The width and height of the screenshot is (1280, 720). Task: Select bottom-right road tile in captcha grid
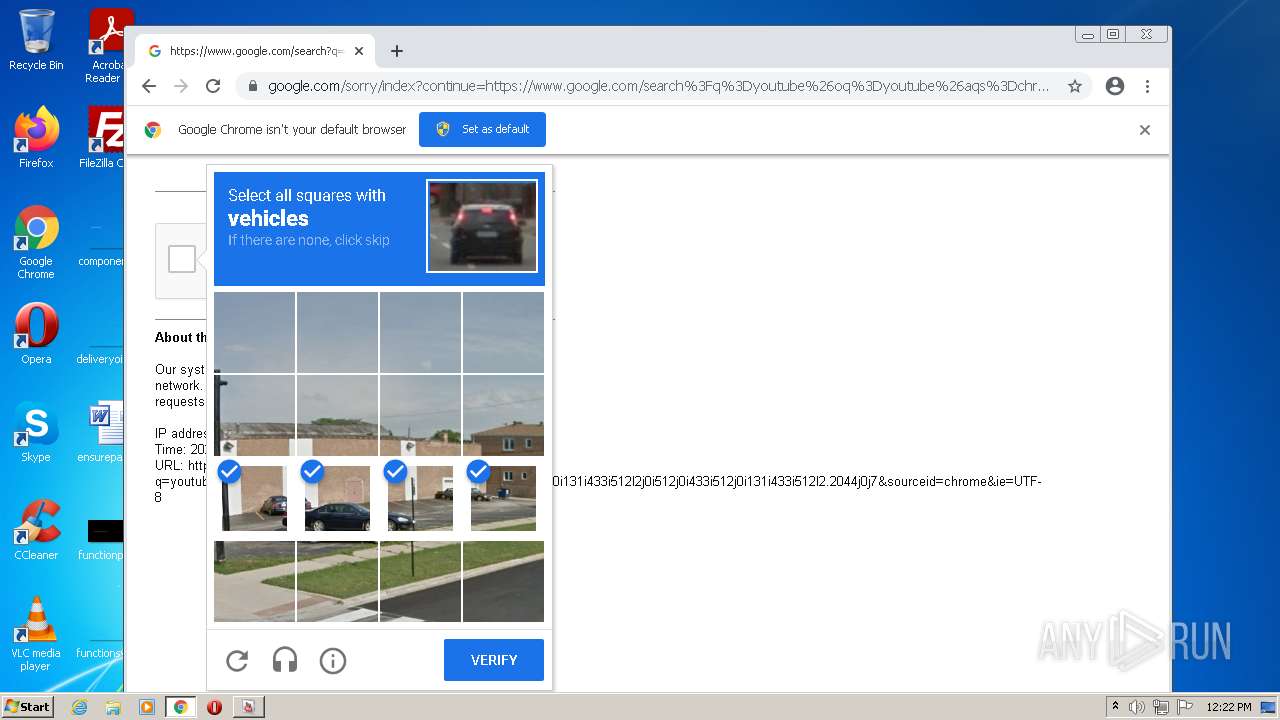click(503, 581)
